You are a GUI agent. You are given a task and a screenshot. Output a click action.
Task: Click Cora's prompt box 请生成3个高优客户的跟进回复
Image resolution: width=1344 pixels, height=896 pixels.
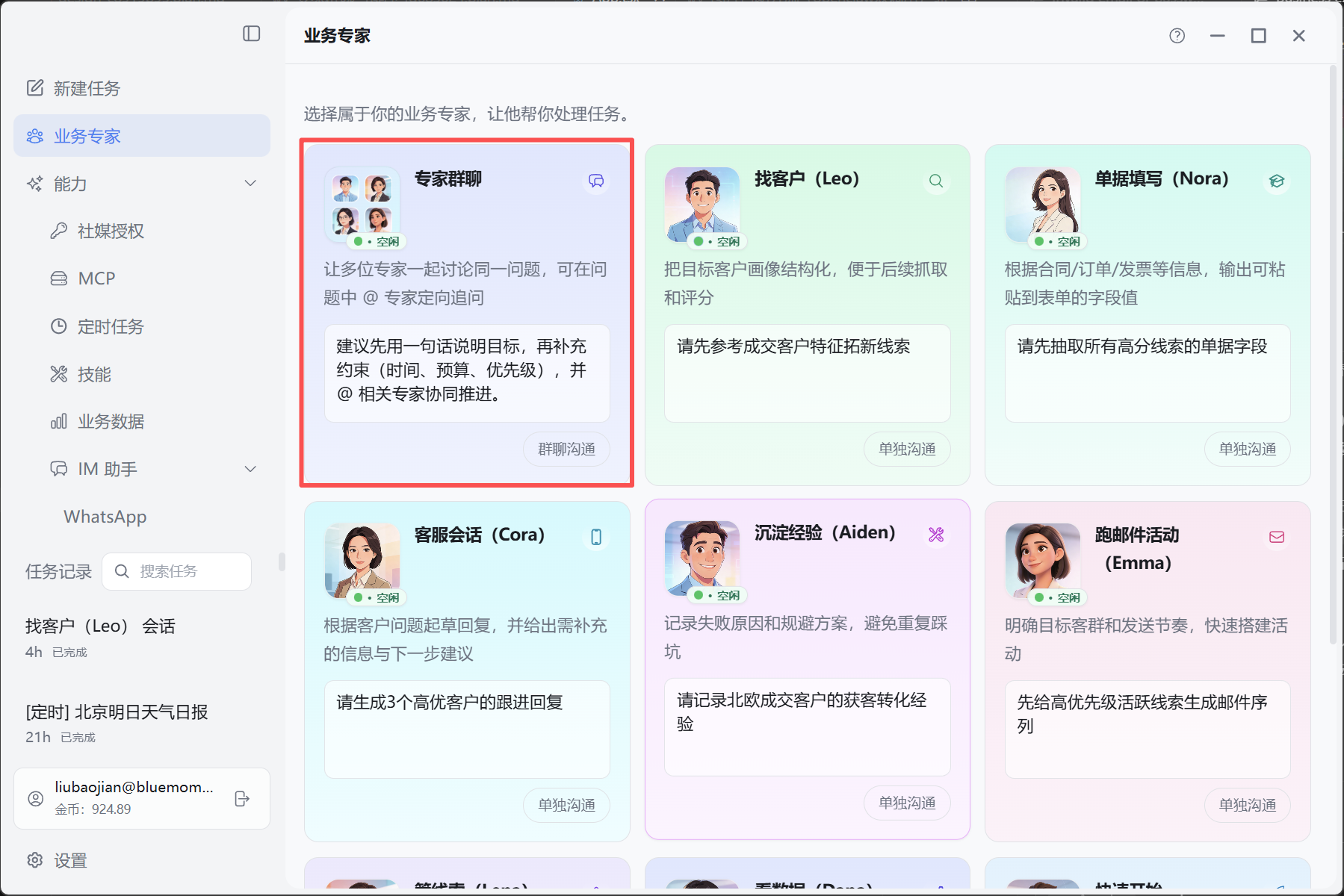click(x=467, y=729)
